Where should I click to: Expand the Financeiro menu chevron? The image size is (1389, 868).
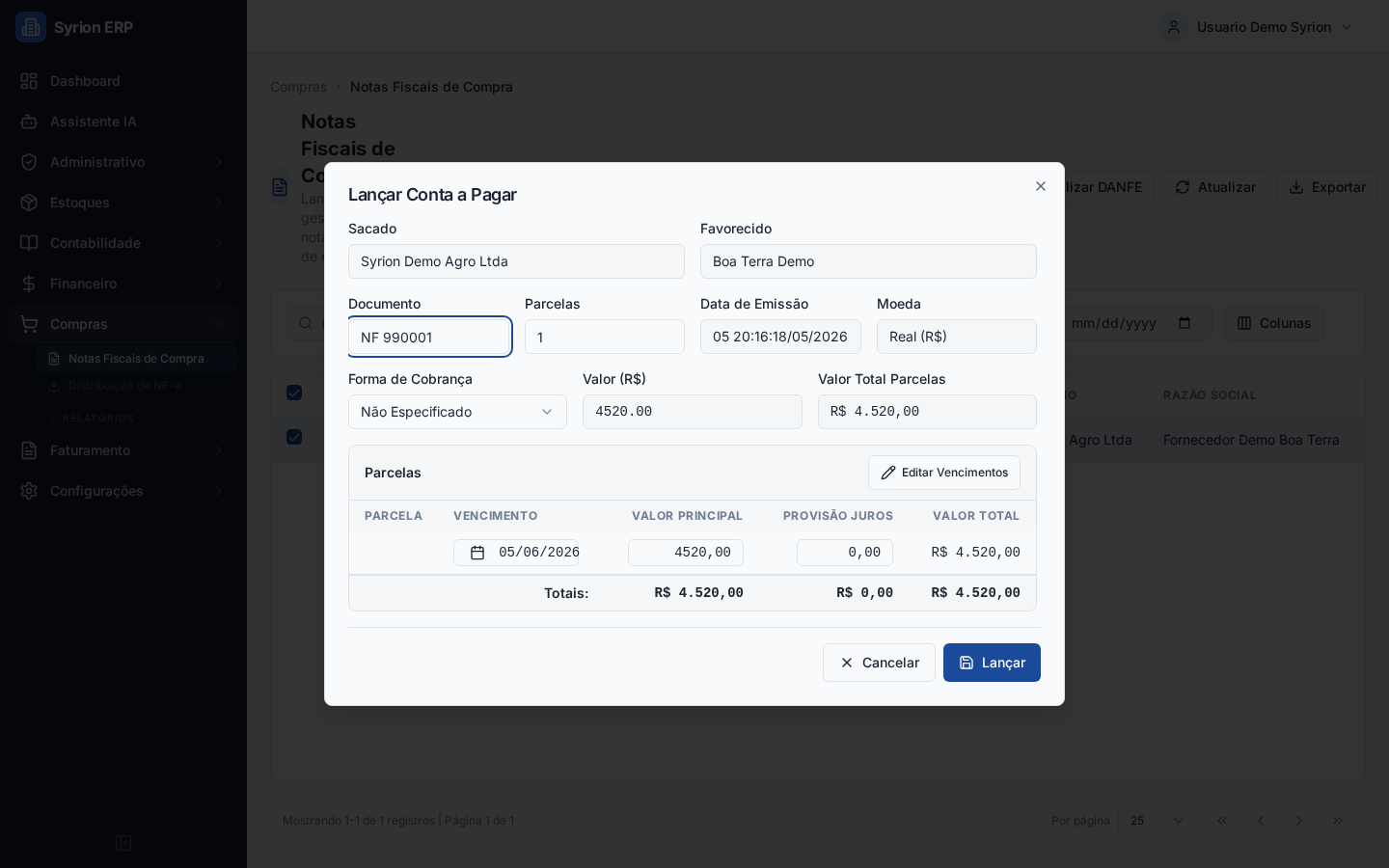click(219, 284)
